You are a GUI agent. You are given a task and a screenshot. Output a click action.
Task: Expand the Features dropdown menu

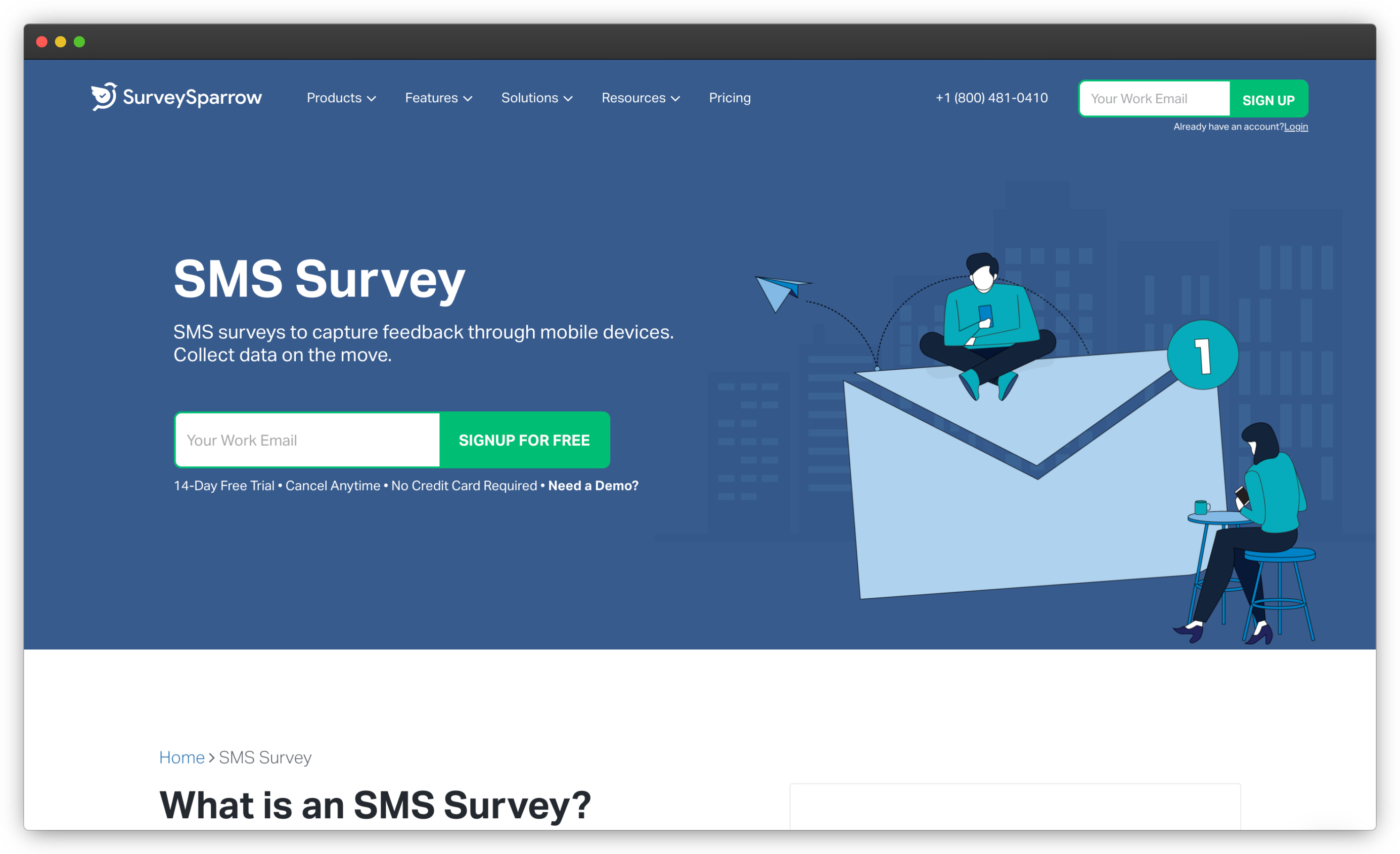coord(438,98)
